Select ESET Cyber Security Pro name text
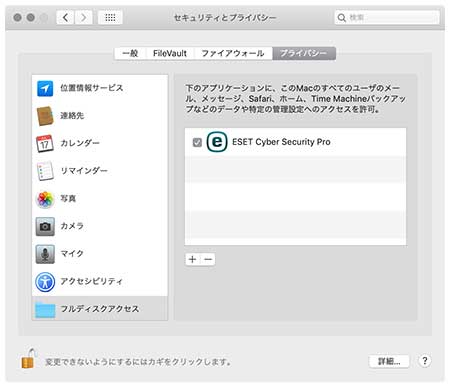 pos(281,142)
